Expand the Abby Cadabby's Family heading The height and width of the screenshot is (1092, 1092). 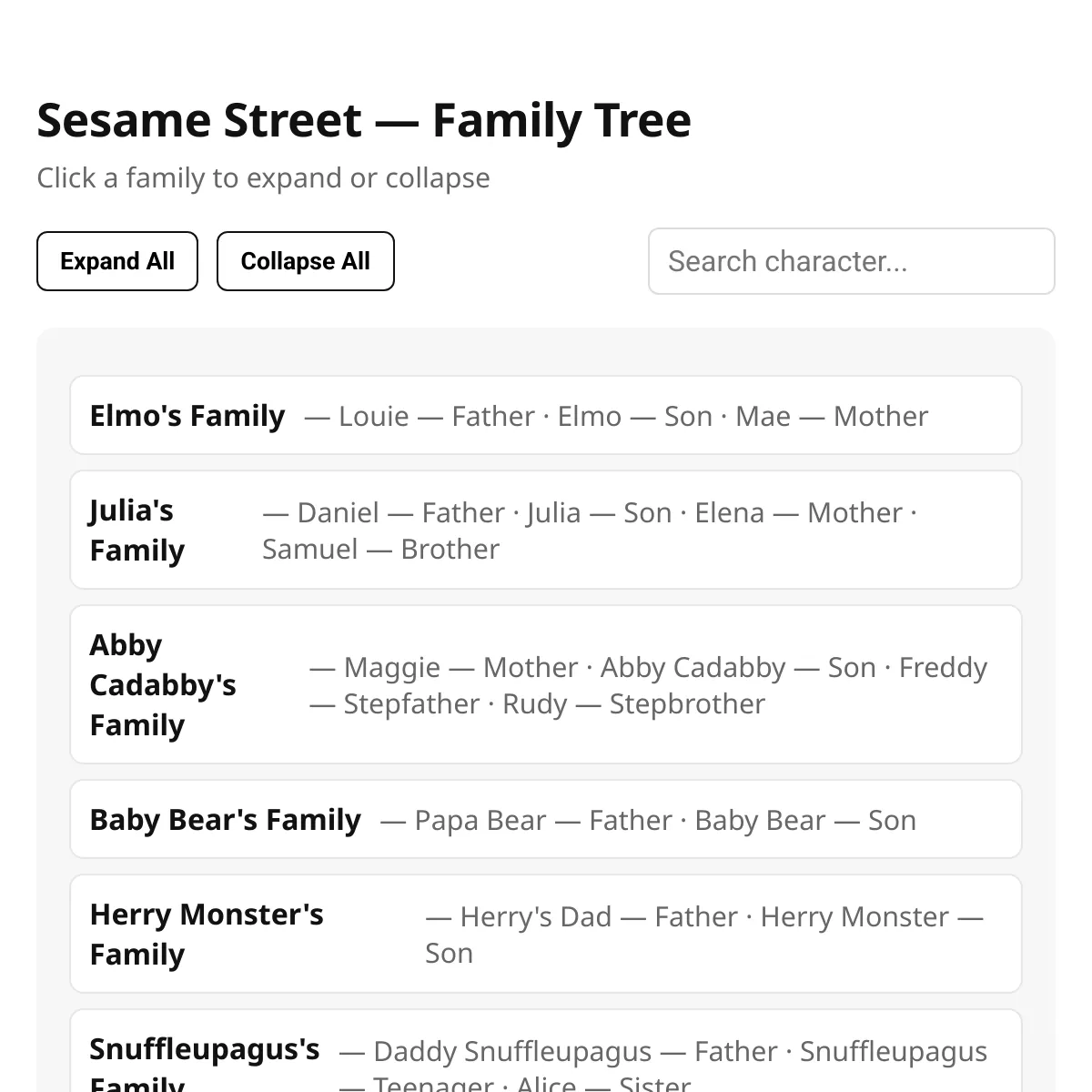tap(163, 684)
